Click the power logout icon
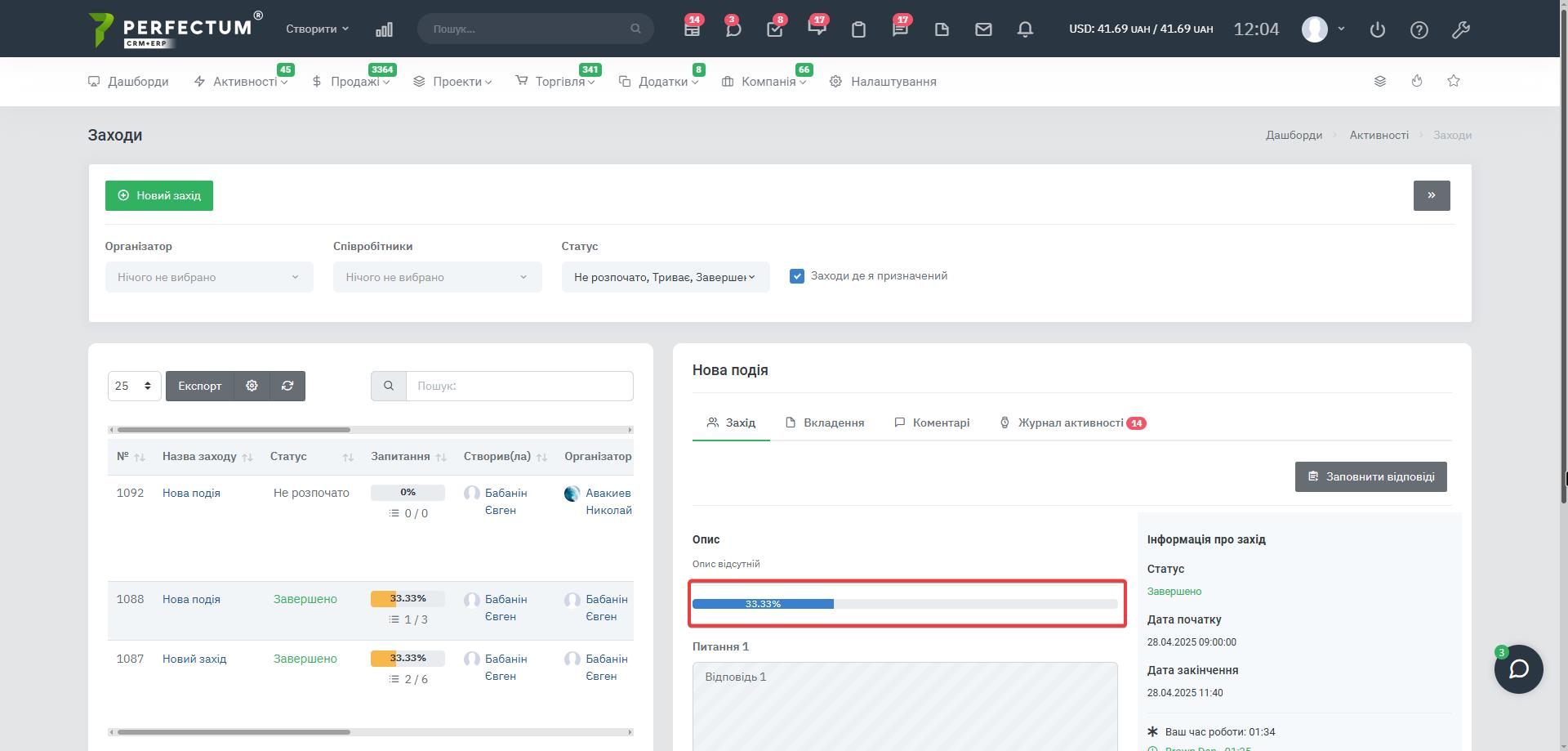This screenshot has width=1568, height=751. tap(1378, 29)
